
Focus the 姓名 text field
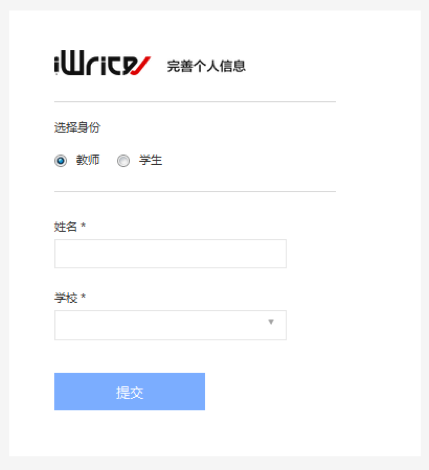[x=170, y=253]
